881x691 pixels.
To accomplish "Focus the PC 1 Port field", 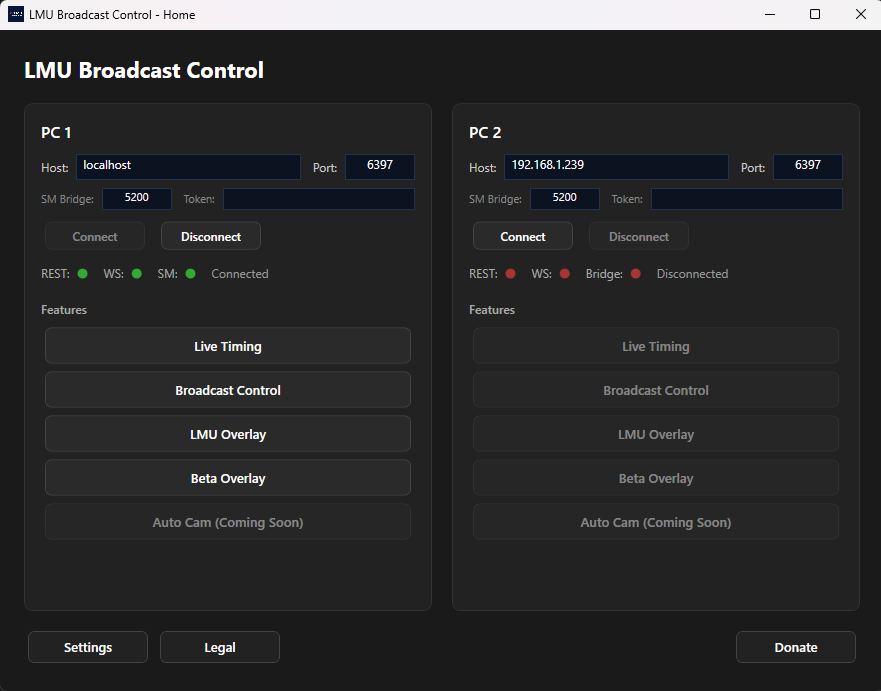I will (x=380, y=167).
